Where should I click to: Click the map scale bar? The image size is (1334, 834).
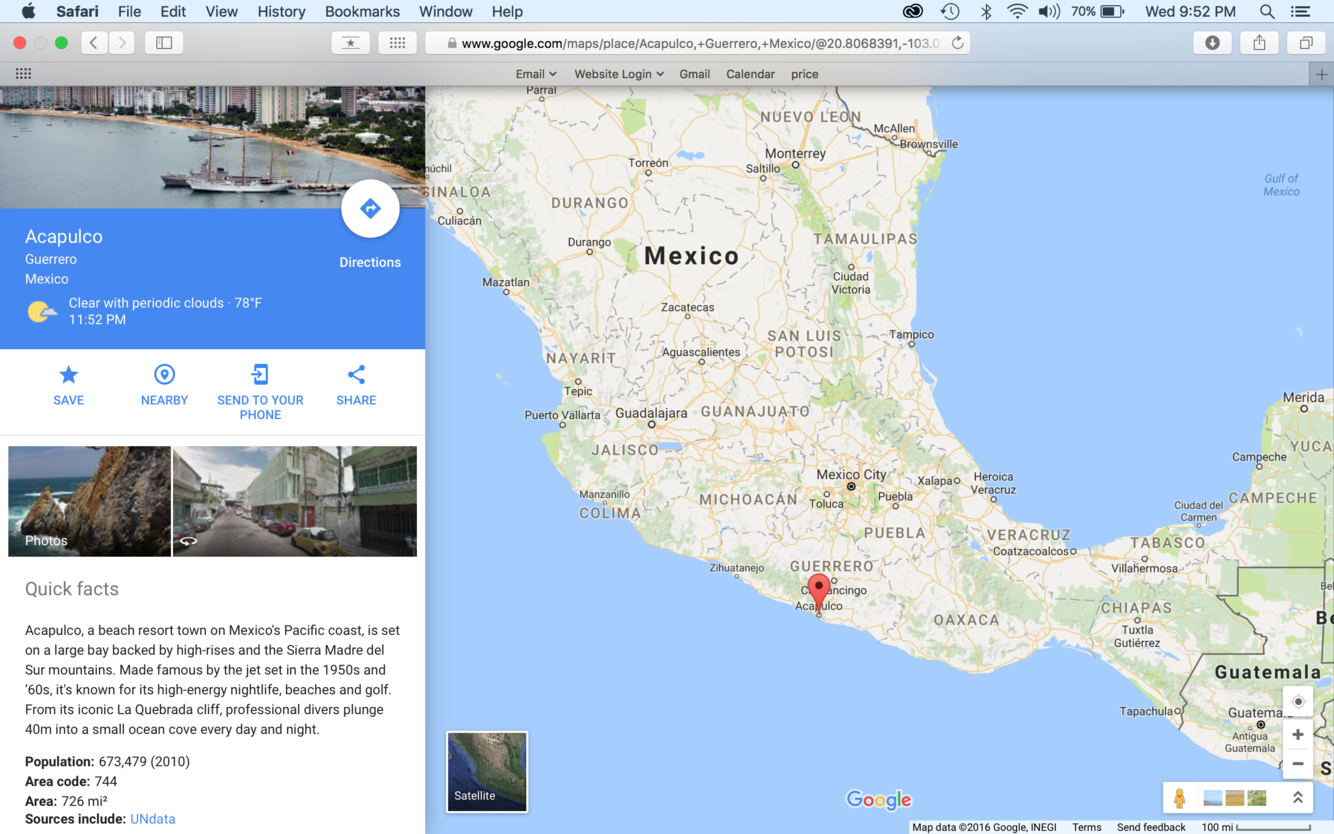(x=1256, y=827)
